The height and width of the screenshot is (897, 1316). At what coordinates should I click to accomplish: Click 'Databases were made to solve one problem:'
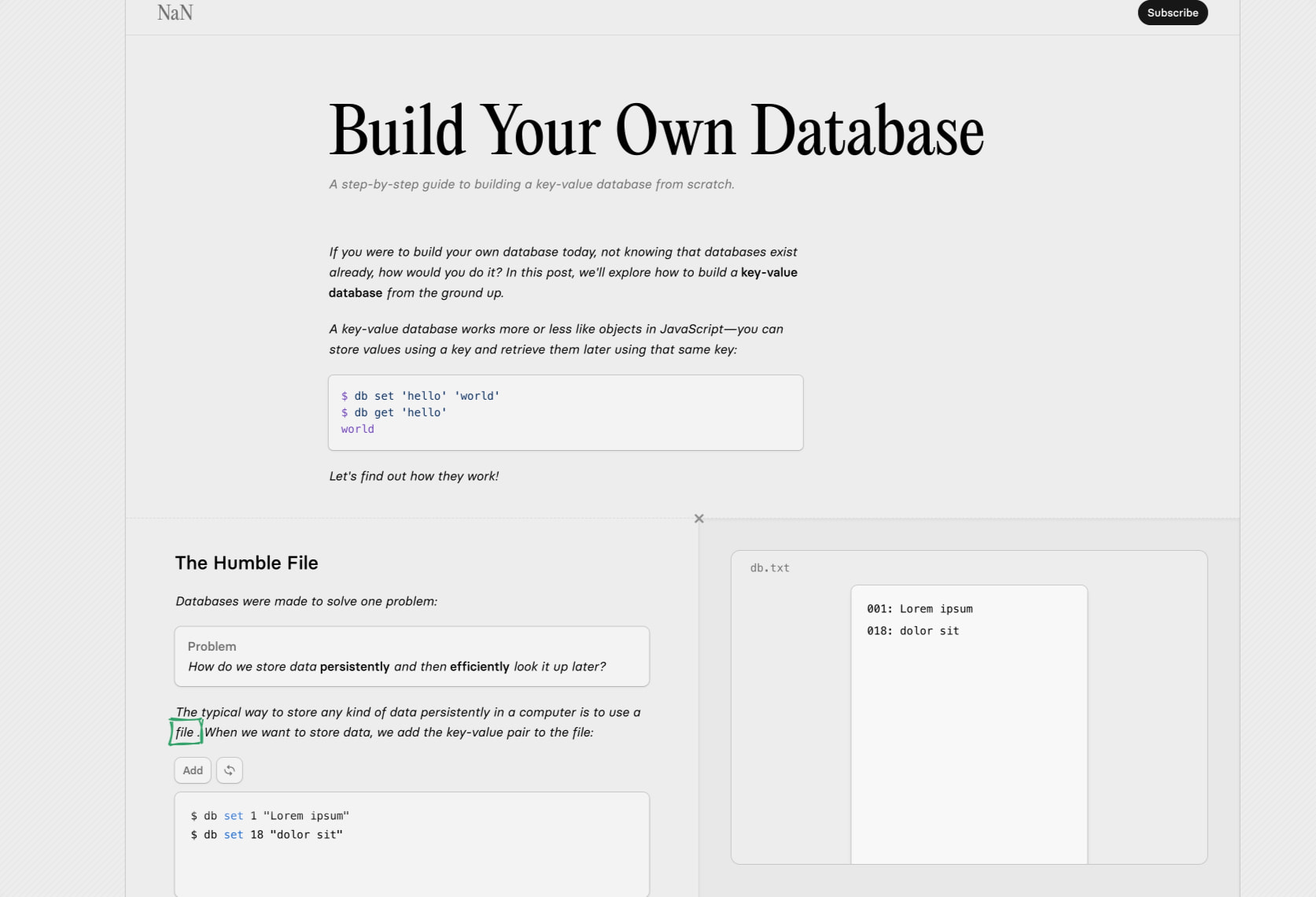pos(306,601)
